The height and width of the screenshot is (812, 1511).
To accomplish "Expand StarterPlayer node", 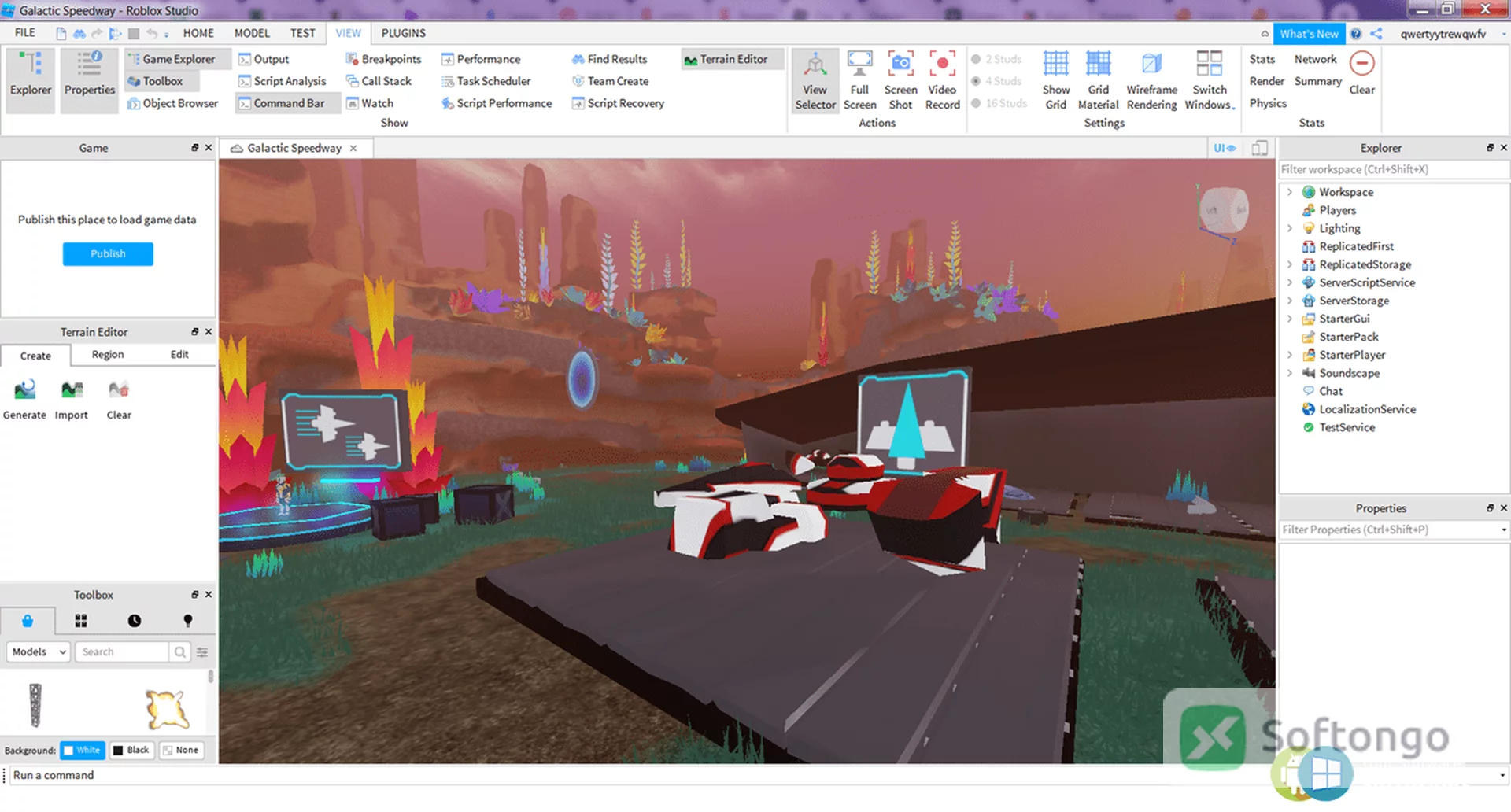I will [x=1289, y=355].
